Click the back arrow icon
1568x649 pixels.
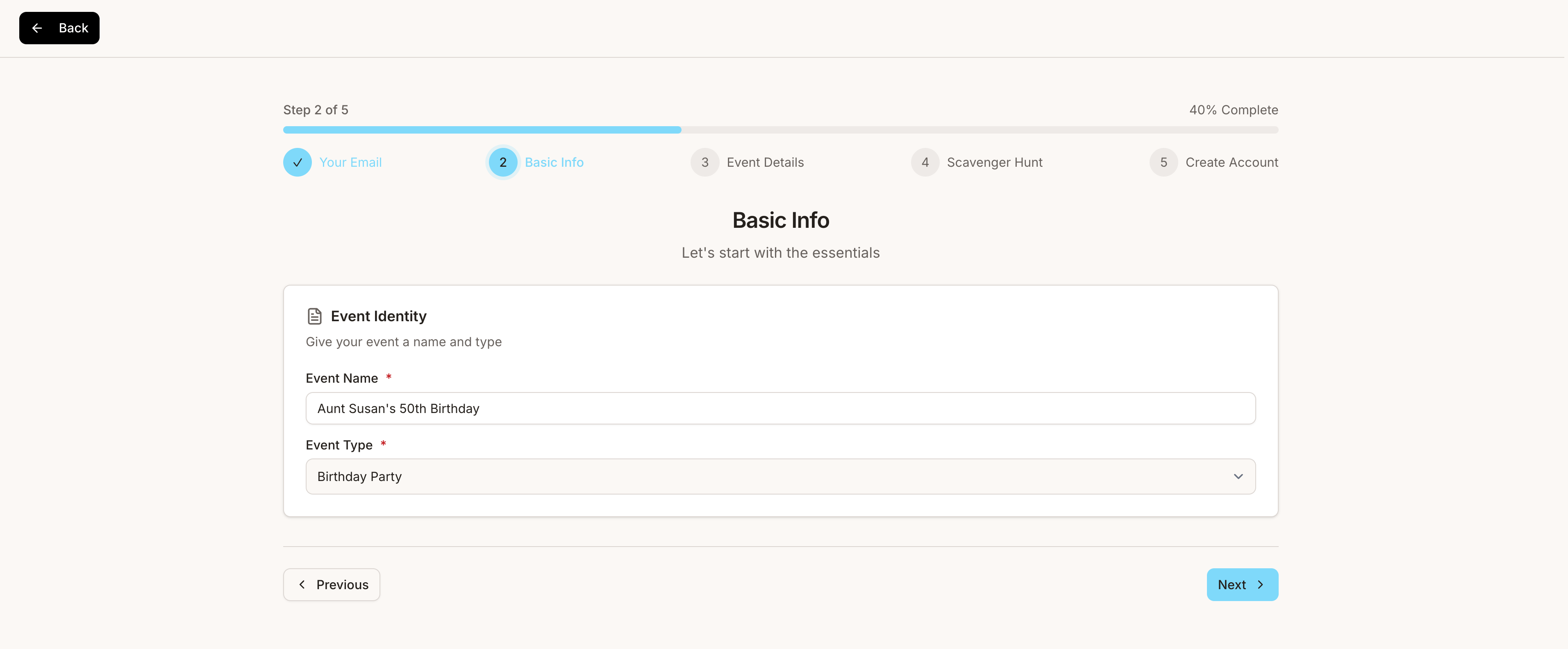(37, 28)
